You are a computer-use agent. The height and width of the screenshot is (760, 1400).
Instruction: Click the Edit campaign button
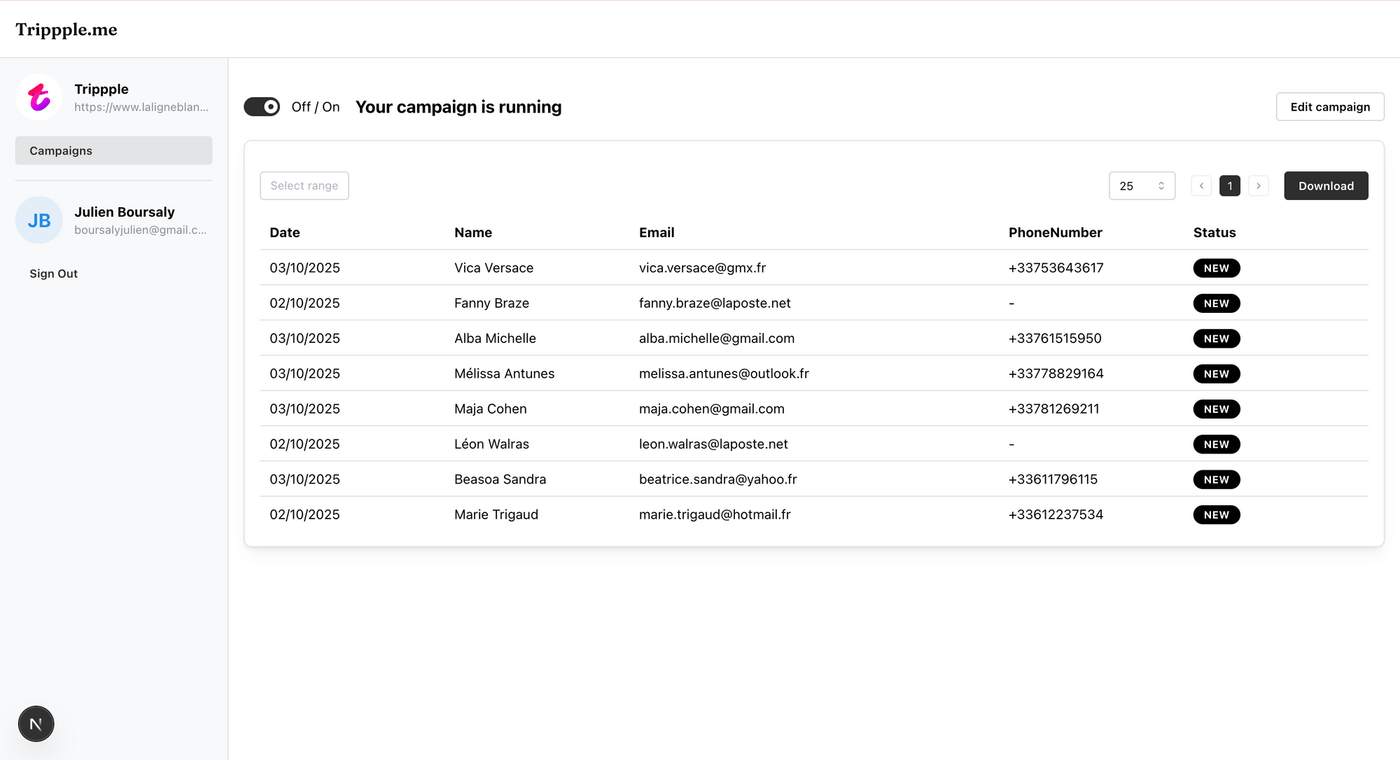(1329, 107)
